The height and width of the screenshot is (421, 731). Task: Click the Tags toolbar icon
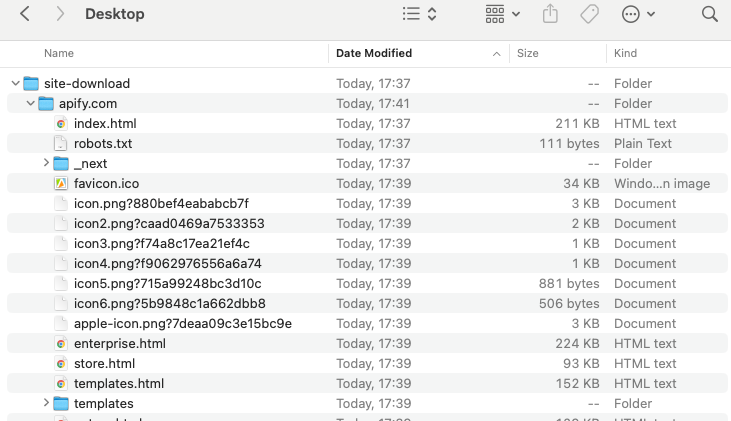[589, 14]
